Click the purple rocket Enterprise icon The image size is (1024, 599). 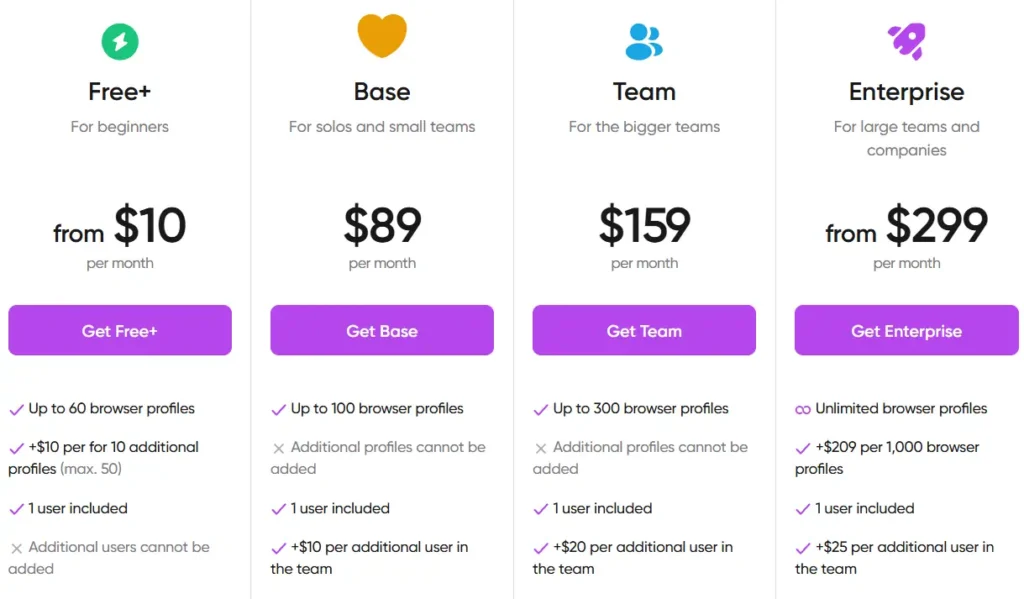906,42
